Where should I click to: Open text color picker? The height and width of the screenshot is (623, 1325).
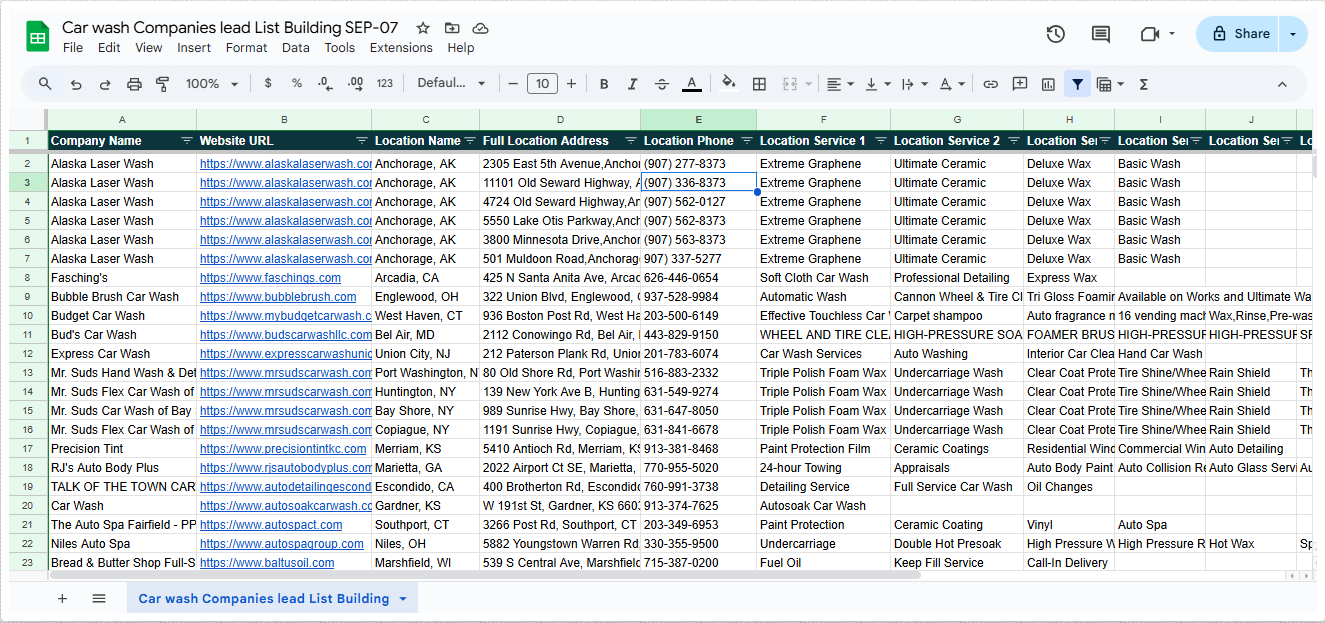[x=691, y=84]
